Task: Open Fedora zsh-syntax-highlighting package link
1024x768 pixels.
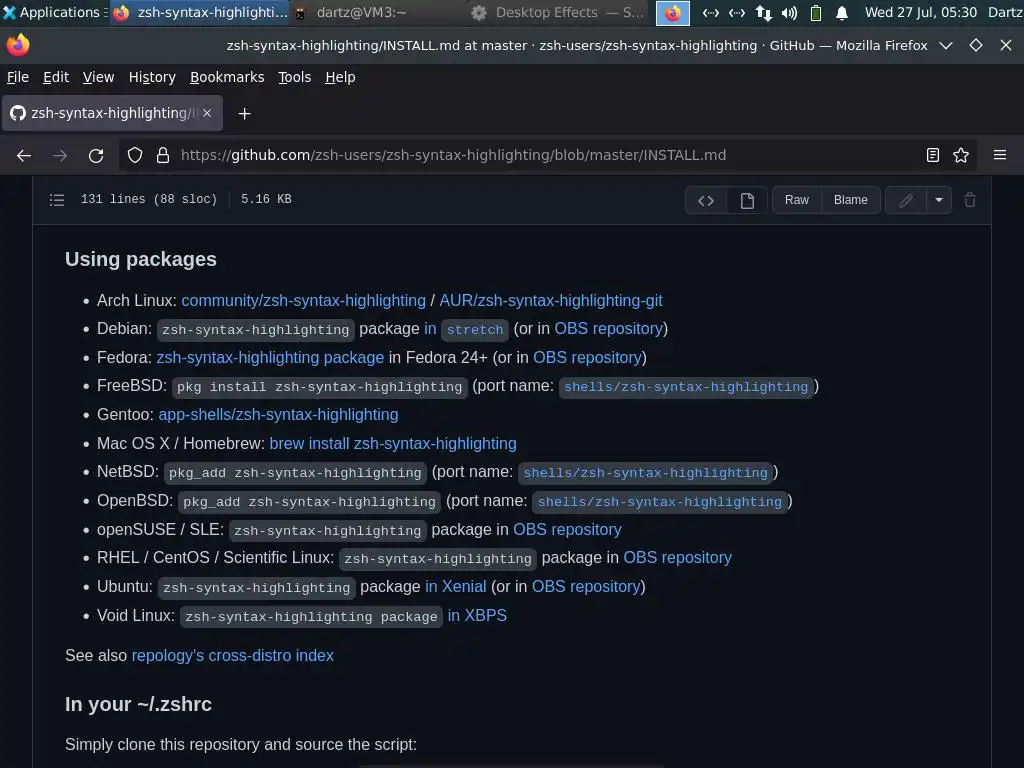Action: point(270,358)
